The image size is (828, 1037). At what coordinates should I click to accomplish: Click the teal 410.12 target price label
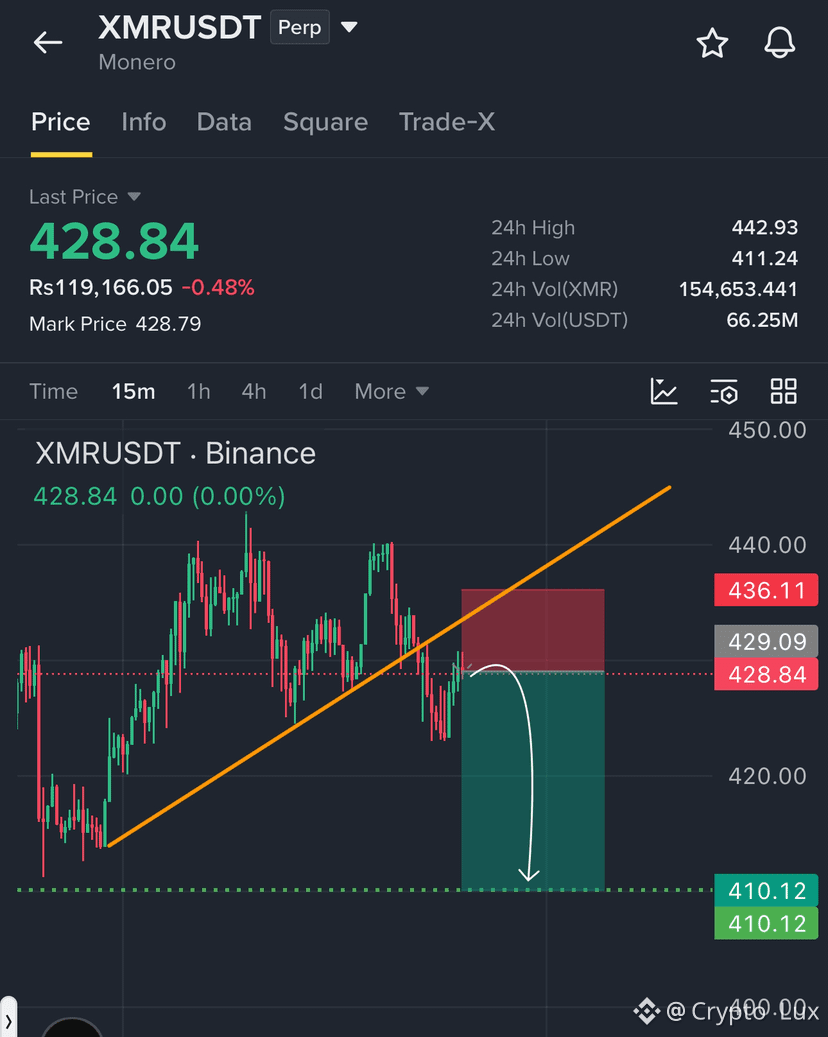click(766, 890)
